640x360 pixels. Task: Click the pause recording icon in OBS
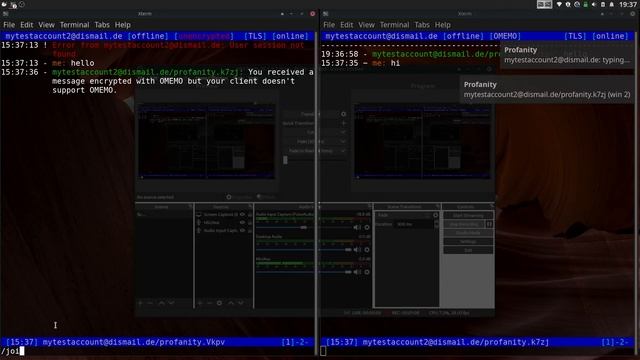click(x=489, y=224)
